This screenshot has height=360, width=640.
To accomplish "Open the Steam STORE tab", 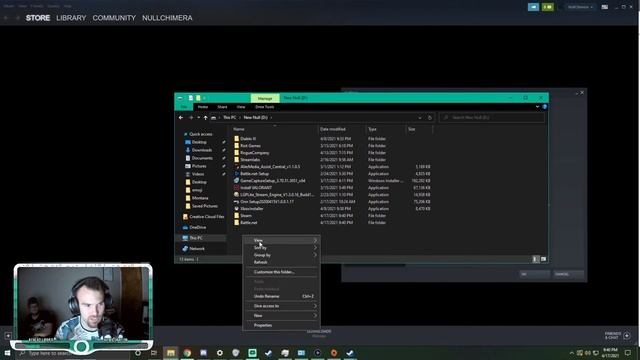I will 38,18.
